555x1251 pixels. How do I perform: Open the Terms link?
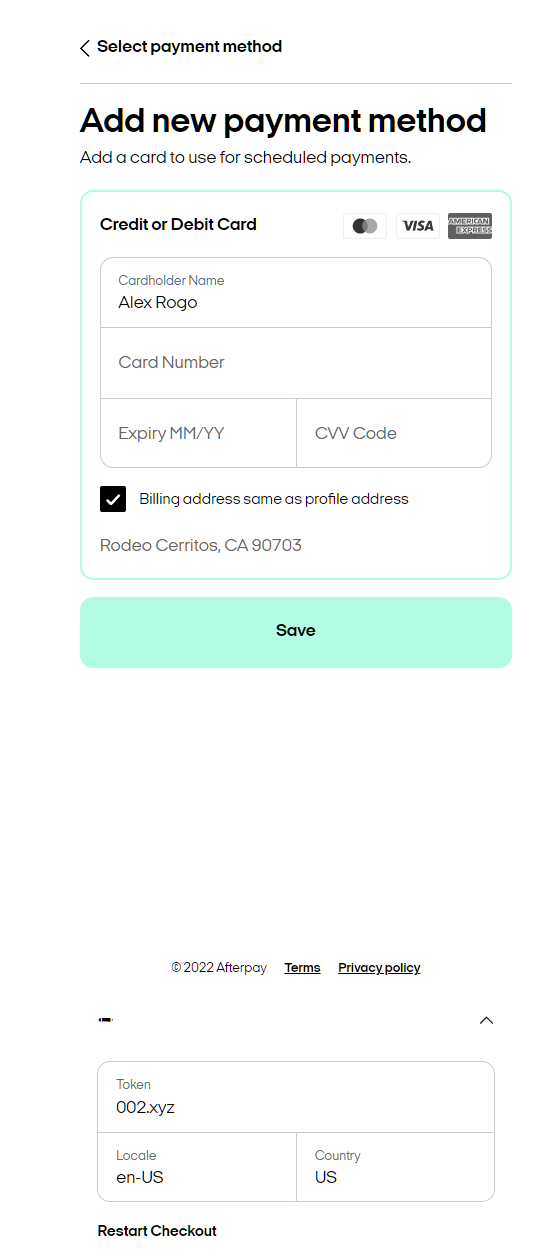coord(302,968)
